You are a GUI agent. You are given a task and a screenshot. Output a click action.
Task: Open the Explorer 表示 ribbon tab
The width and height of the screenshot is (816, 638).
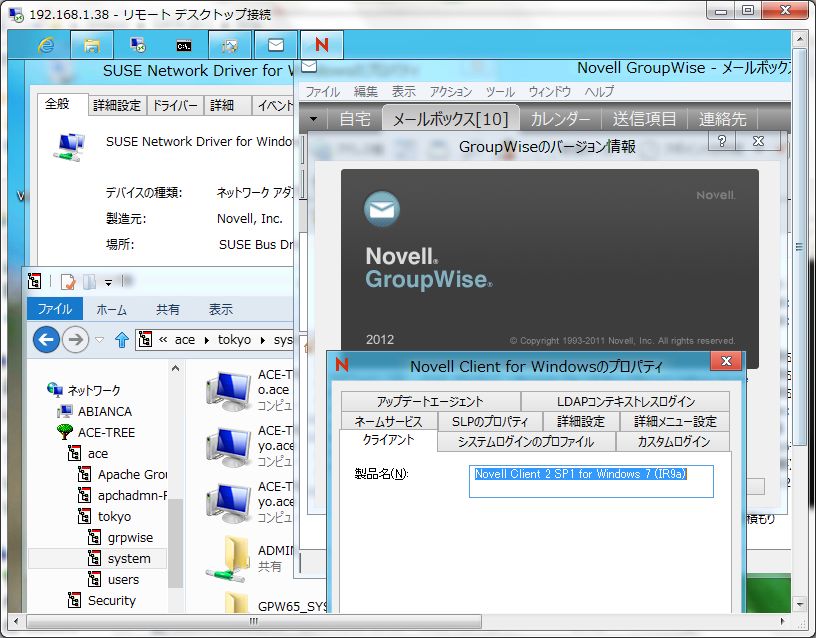coord(221,310)
